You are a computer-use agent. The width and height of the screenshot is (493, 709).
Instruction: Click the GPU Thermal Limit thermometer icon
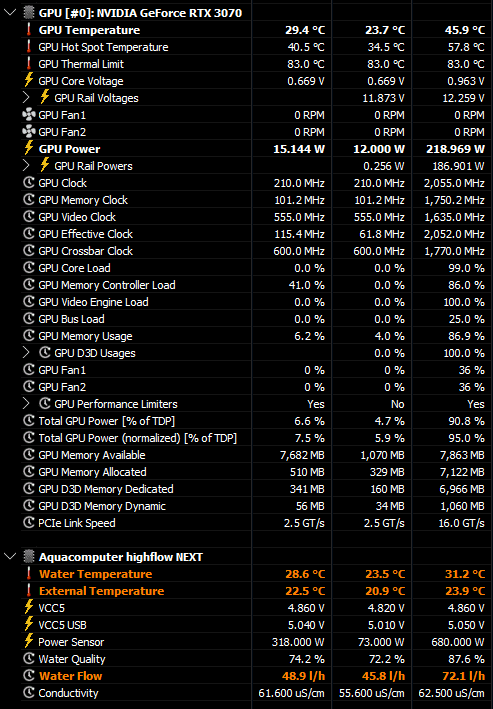(x=29, y=64)
